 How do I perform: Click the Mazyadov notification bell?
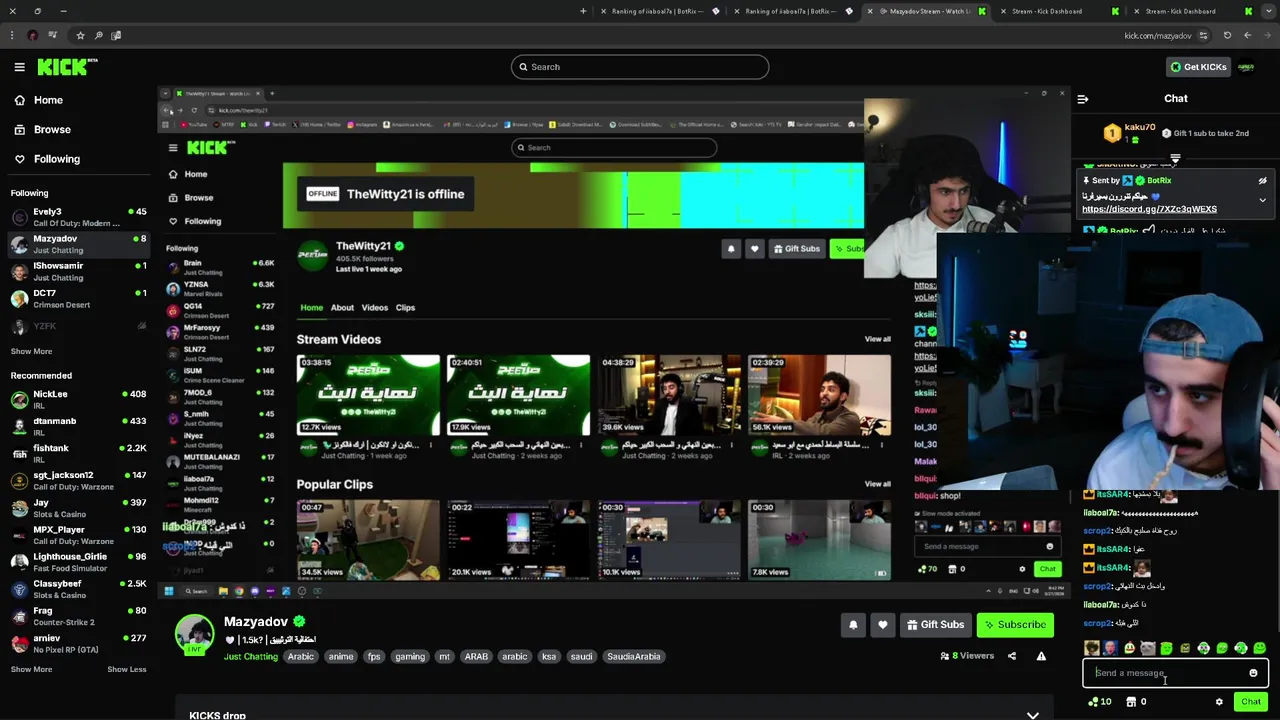click(853, 625)
